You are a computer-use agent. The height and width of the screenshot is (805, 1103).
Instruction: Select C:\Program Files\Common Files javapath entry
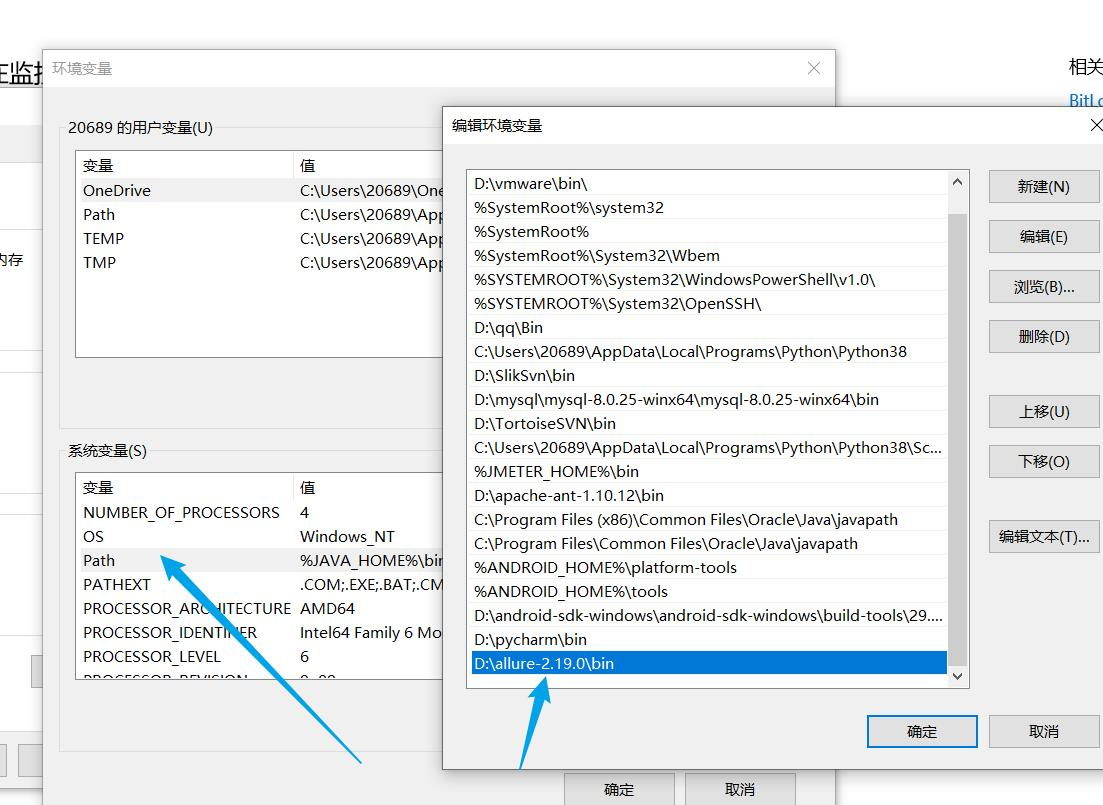709,543
